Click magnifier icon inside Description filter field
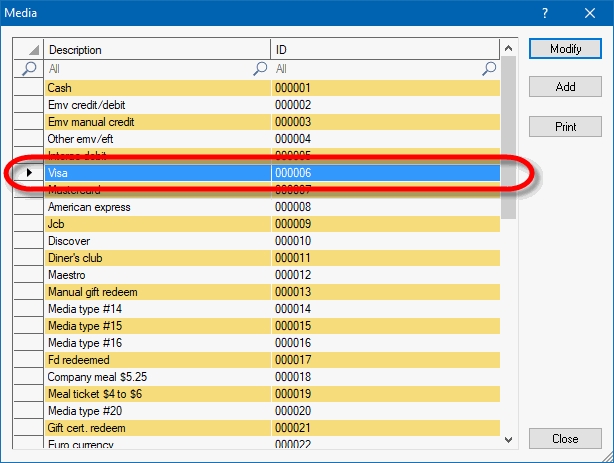This screenshot has height=463, width=614. click(261, 69)
